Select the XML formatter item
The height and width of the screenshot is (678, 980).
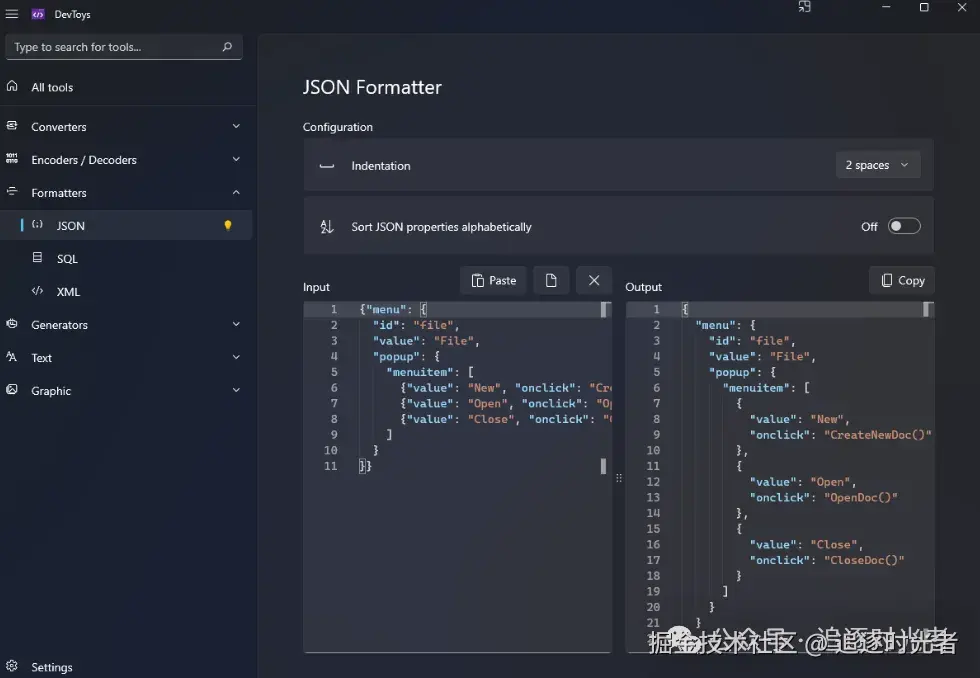point(126,292)
